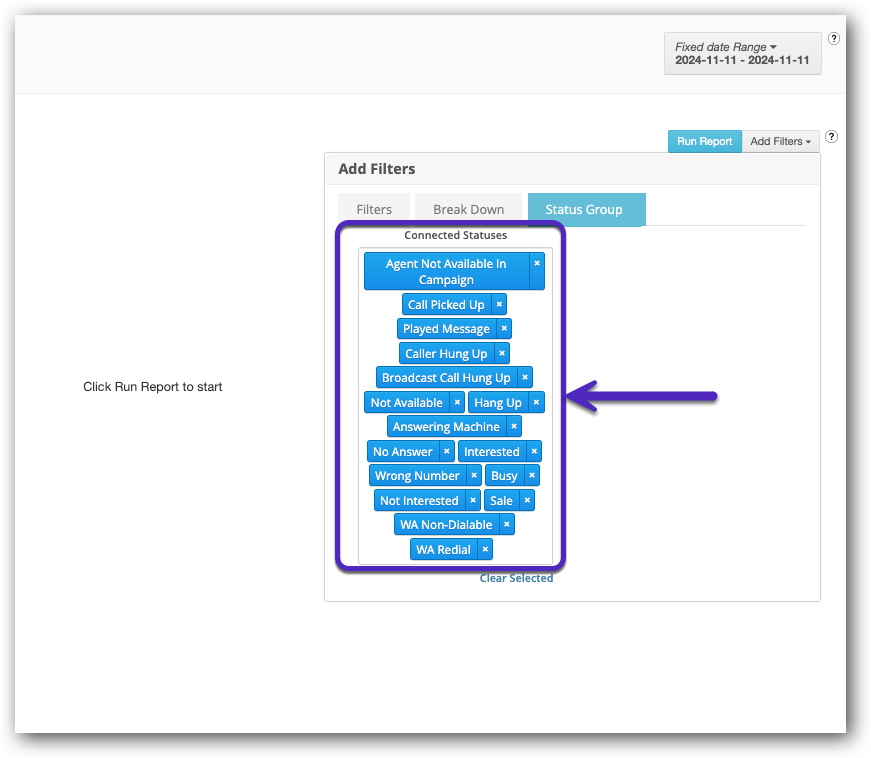Open the Fixed date Range dropdown
Viewport: 871px width, 758px height.
(x=742, y=53)
